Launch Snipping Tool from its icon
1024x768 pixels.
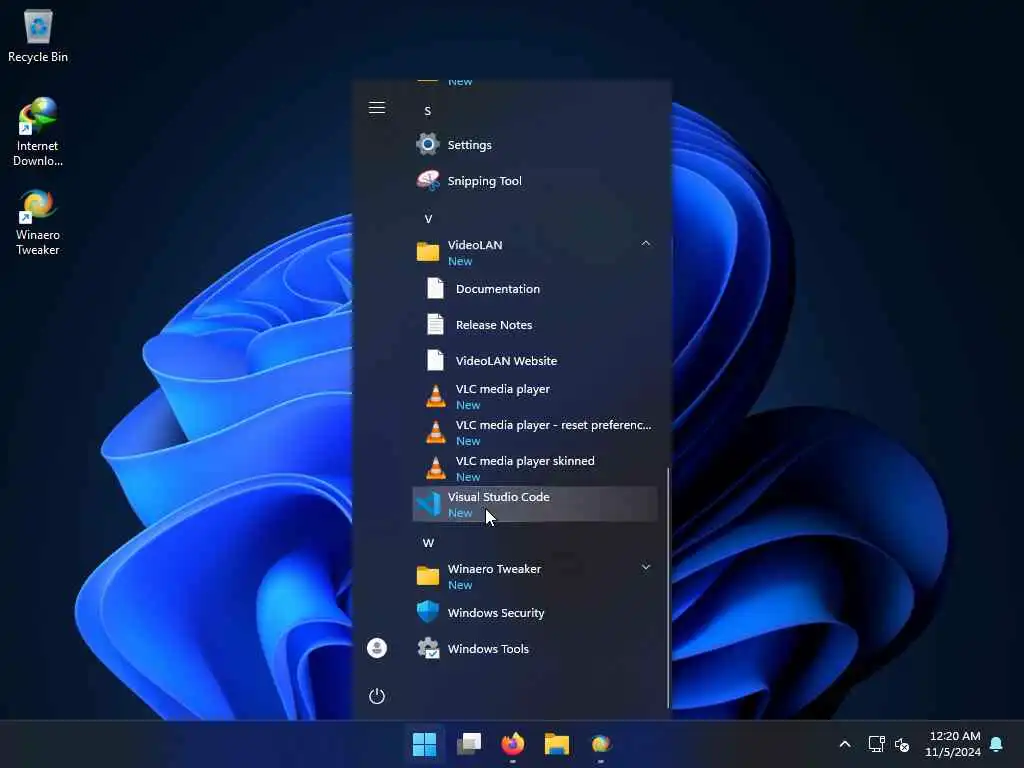[x=428, y=181]
